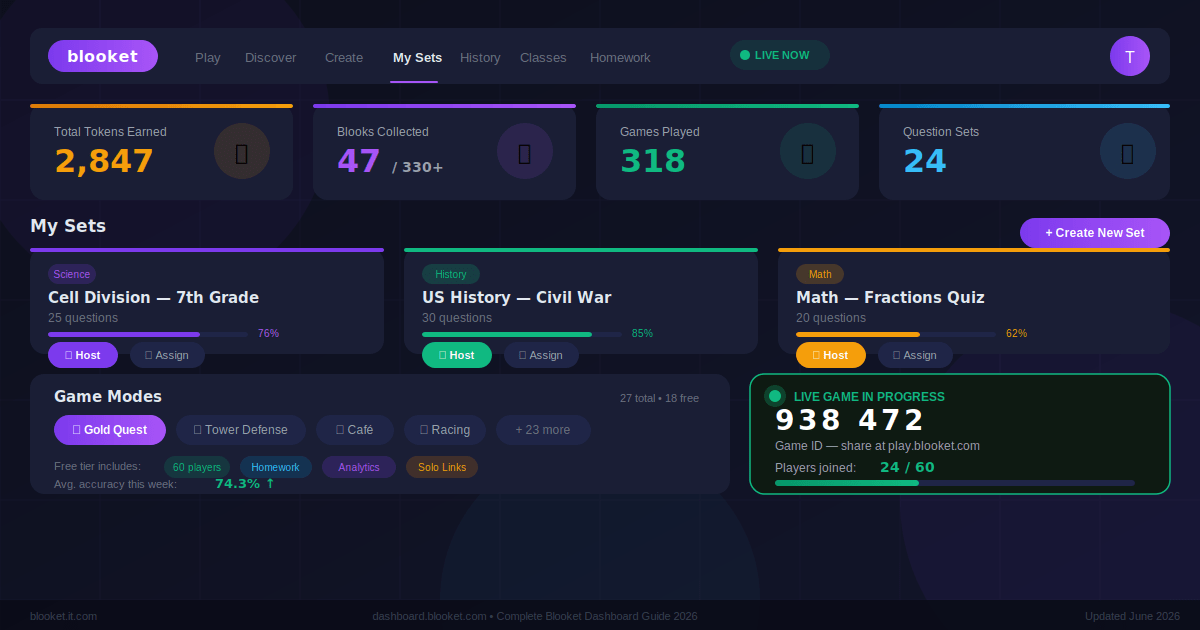
Task: Click the 74.3% accuracy value
Action: (245, 484)
